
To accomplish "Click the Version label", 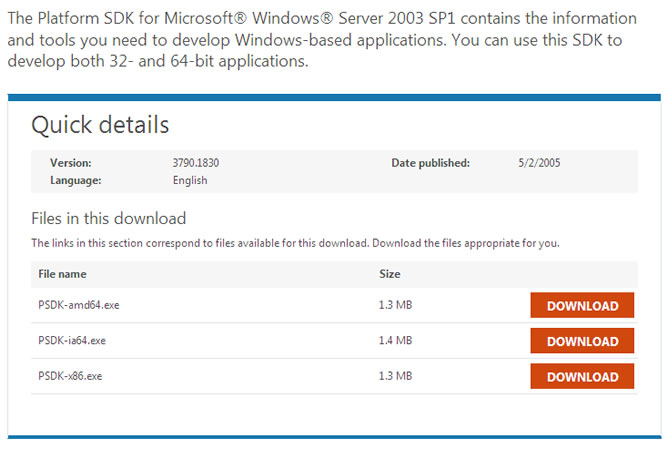I will click(71, 163).
